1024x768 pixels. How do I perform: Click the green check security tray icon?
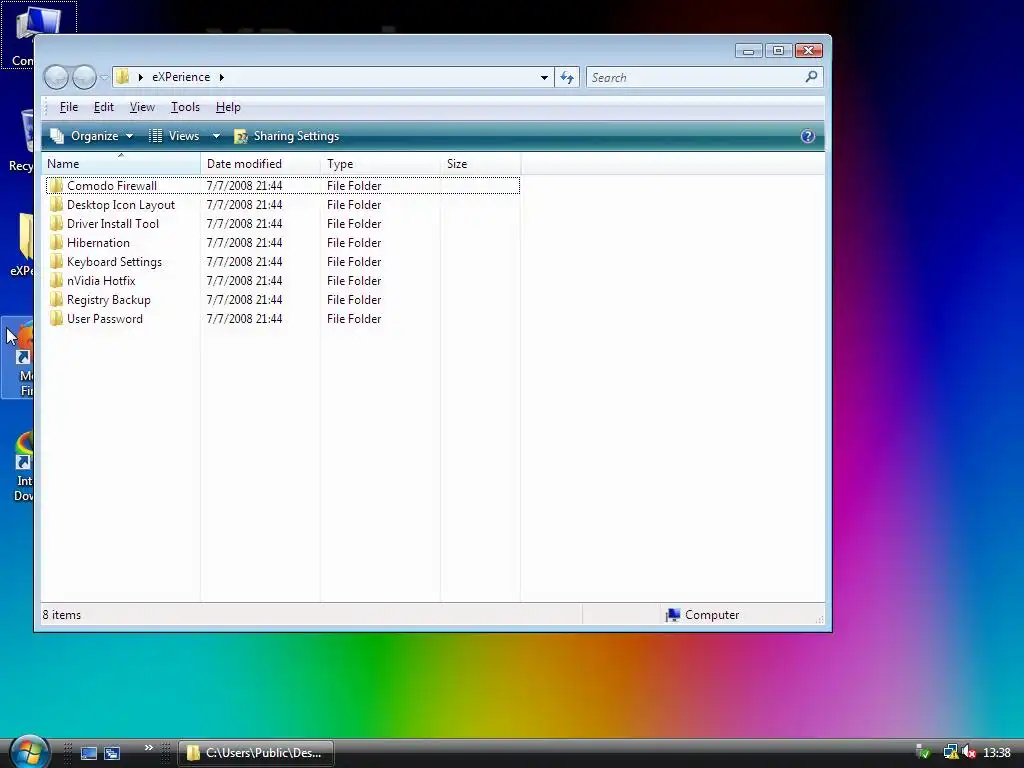click(x=923, y=752)
